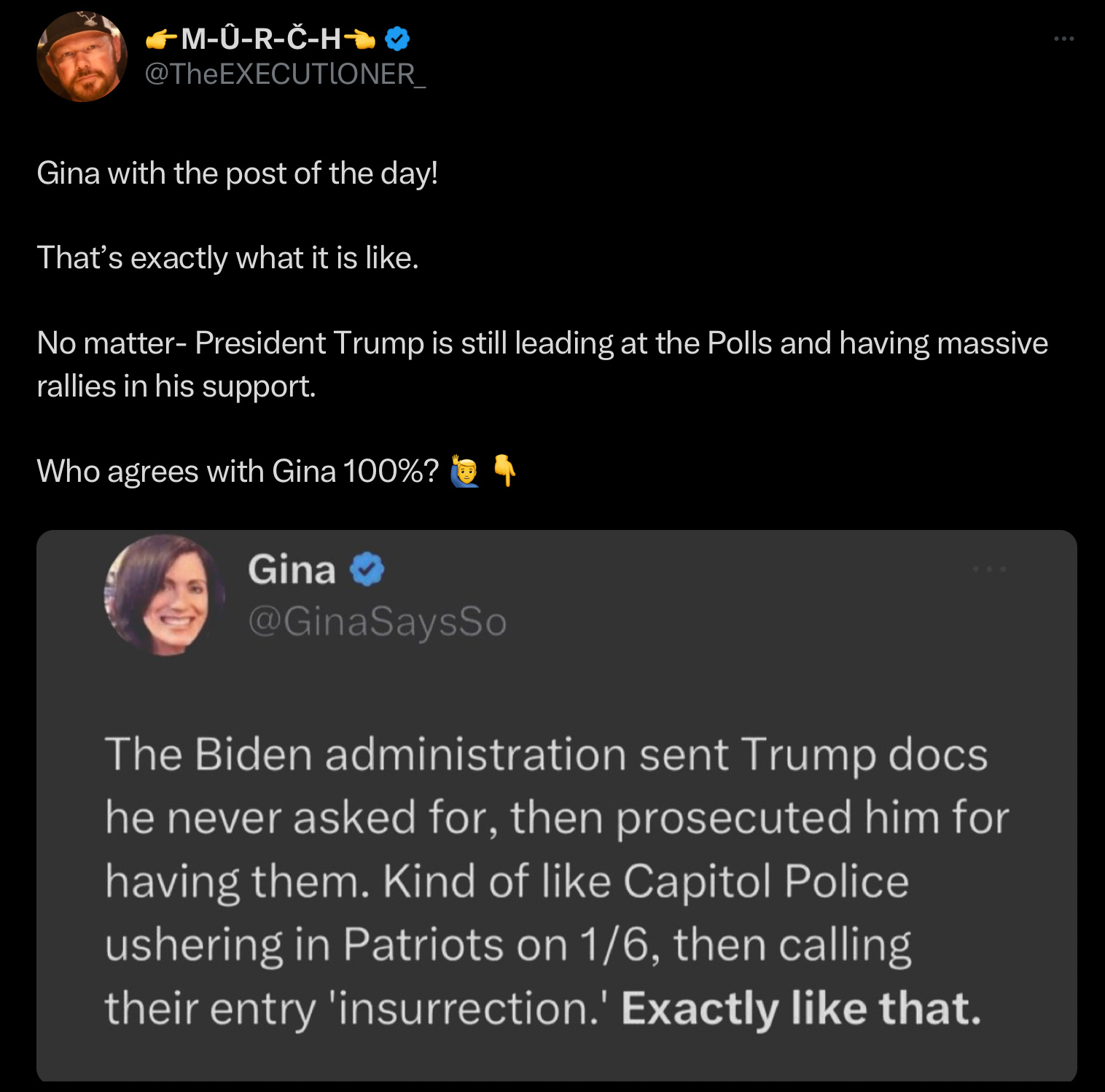
Task: Click the blue verified badge beside M-Û-R-Č-H
Action: [x=397, y=39]
